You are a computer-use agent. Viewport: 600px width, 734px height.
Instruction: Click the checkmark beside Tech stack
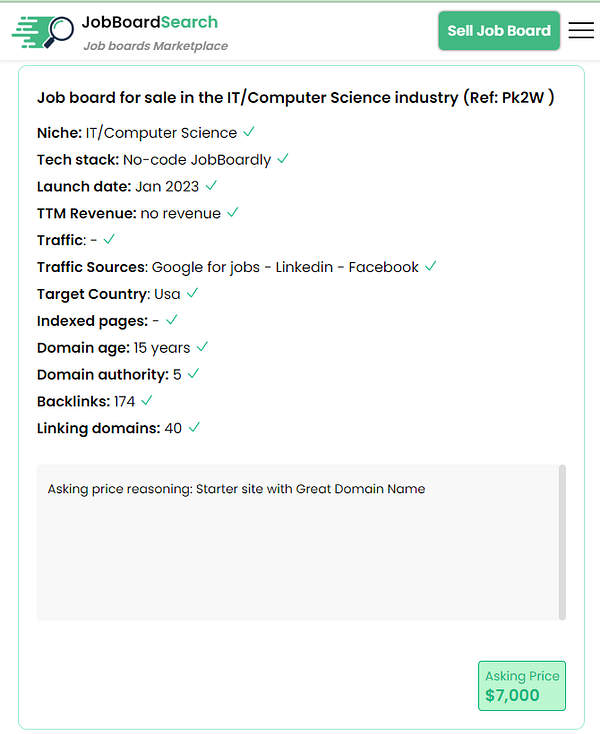click(x=283, y=159)
